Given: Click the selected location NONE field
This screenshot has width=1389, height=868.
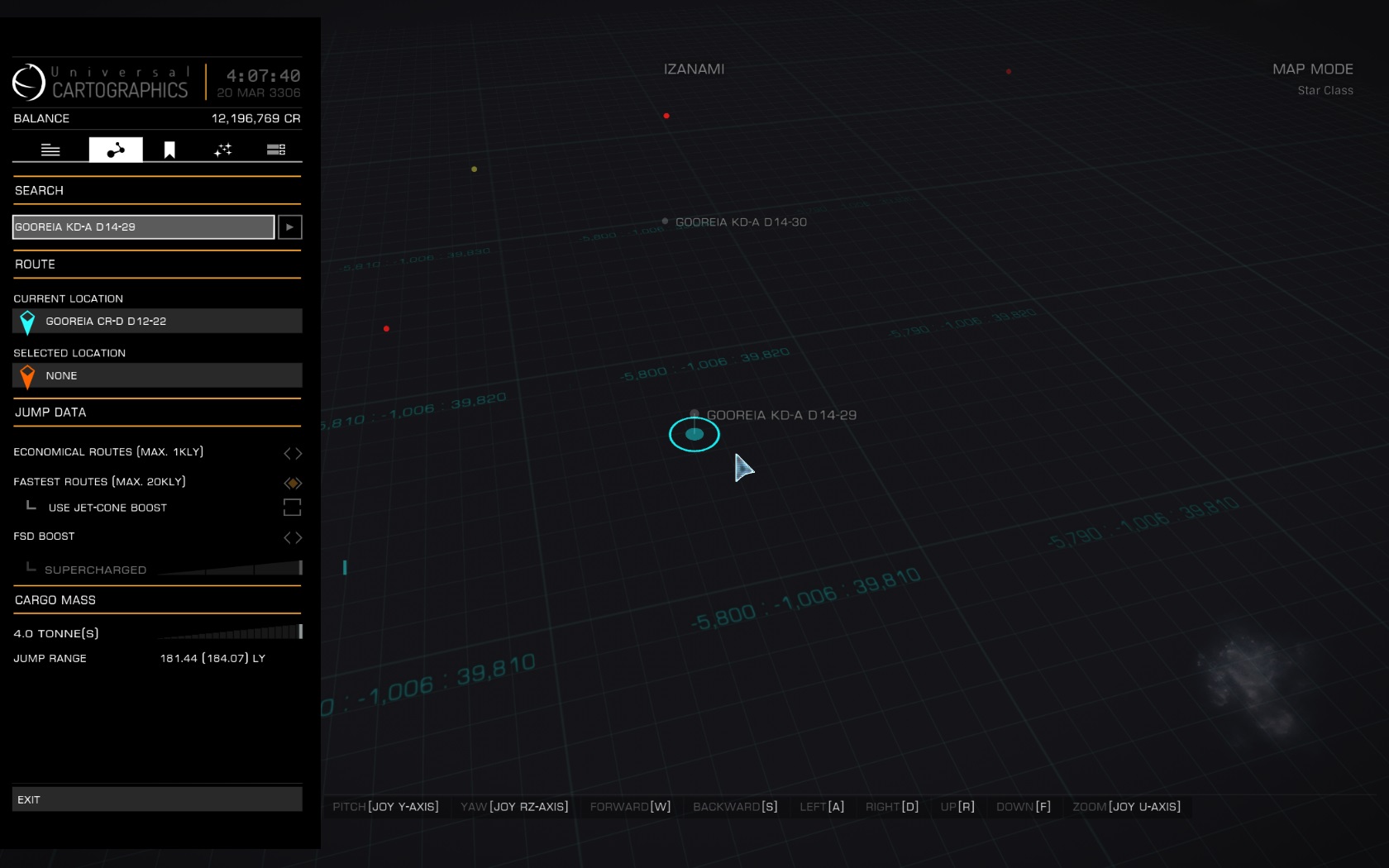Looking at the screenshot, I should (157, 375).
